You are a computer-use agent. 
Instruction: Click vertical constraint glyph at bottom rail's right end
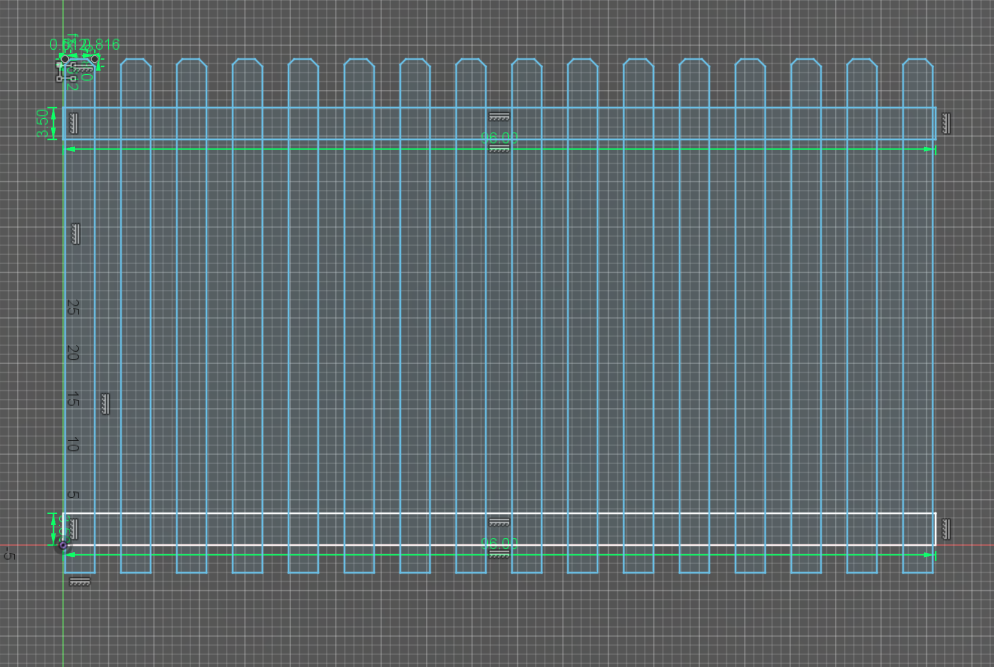945,528
